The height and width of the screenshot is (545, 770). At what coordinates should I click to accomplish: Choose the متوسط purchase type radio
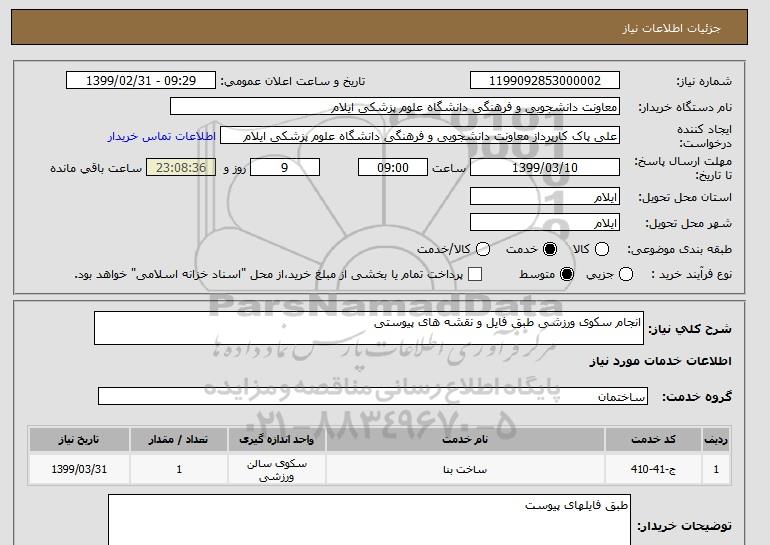tap(567, 274)
